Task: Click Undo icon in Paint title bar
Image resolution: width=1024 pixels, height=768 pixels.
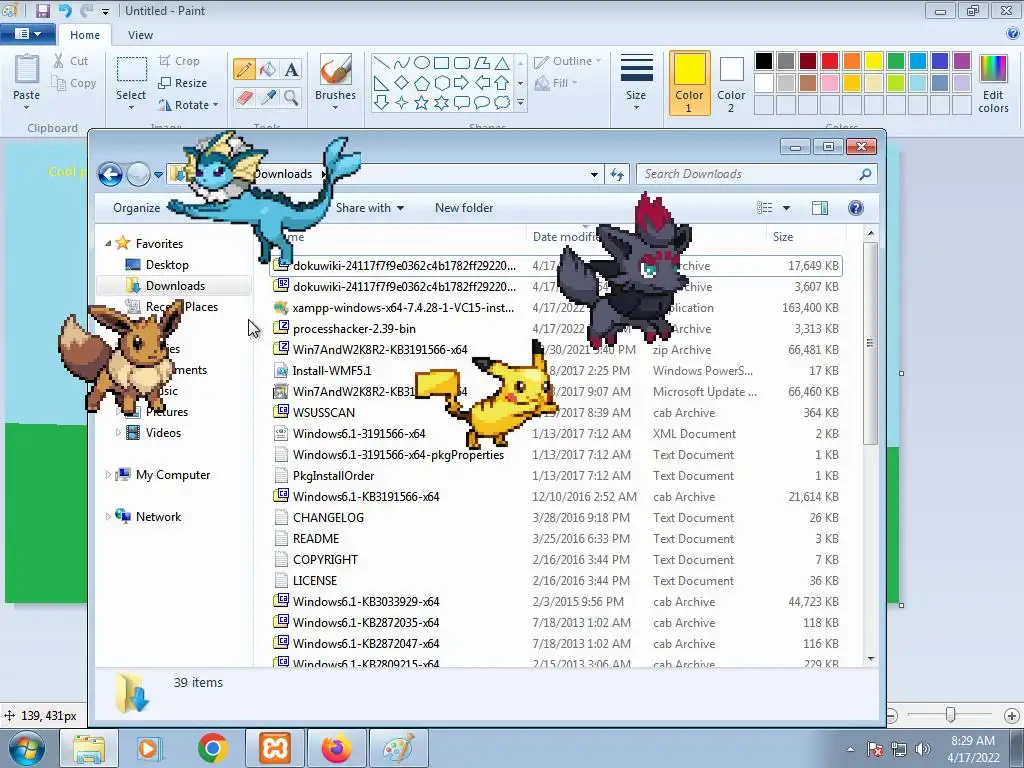Action: [x=65, y=10]
